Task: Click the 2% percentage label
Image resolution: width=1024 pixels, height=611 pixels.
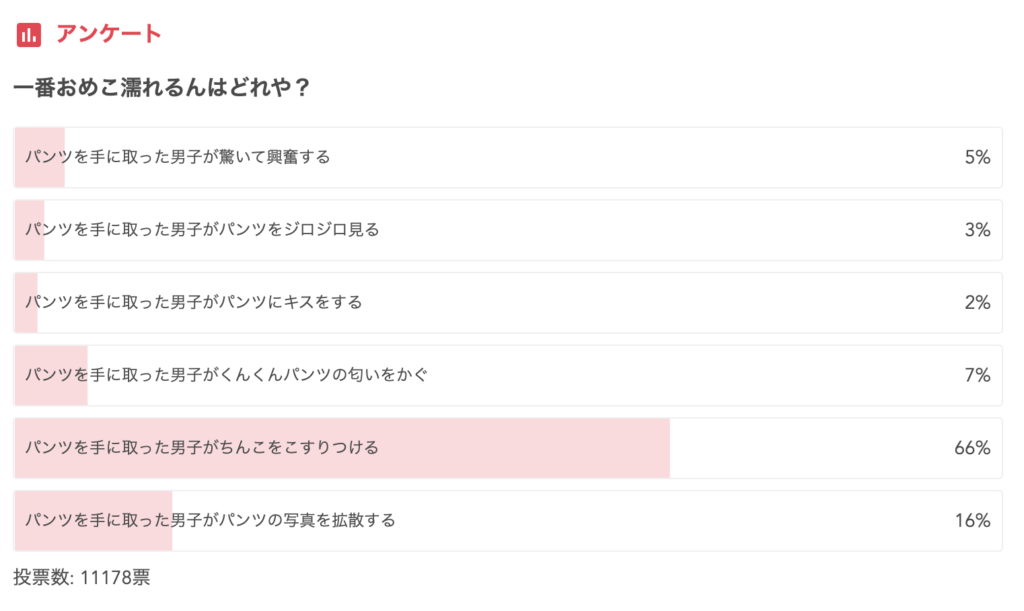Action: click(x=977, y=302)
